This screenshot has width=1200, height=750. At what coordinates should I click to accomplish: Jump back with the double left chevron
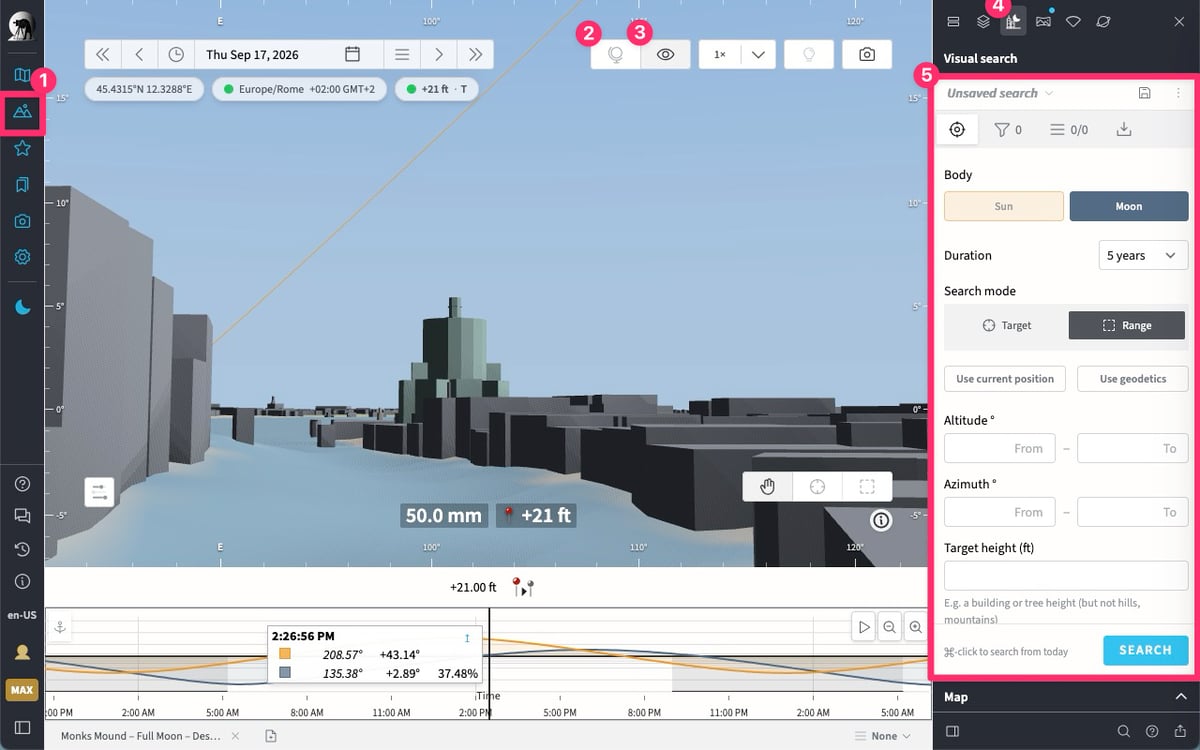(x=103, y=54)
